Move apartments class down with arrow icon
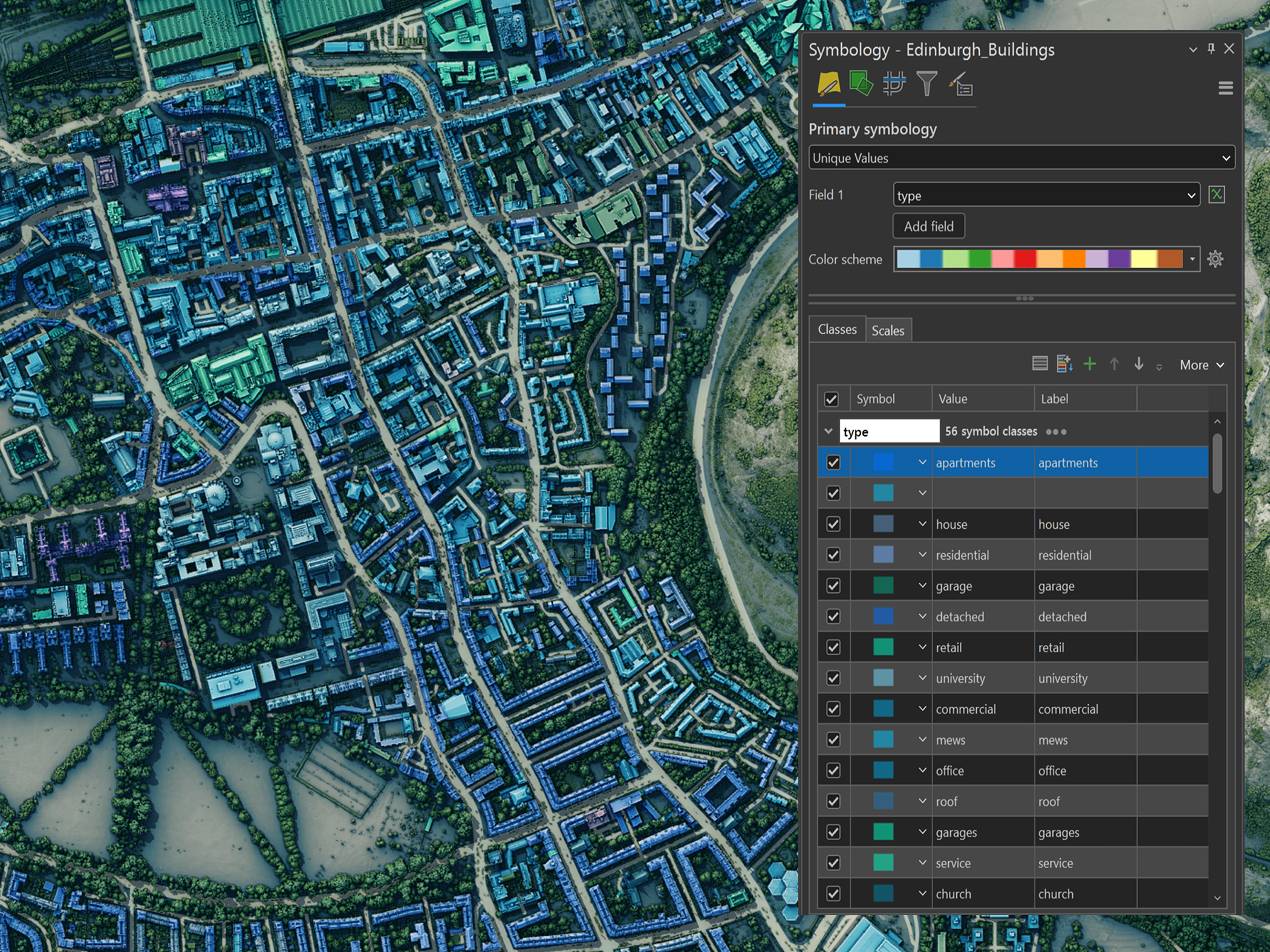The width and height of the screenshot is (1270, 952). (x=1139, y=364)
